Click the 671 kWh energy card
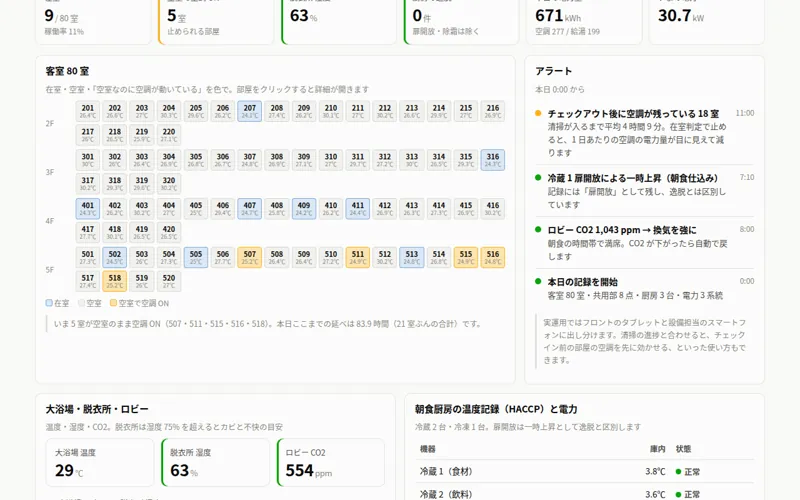 point(584,22)
